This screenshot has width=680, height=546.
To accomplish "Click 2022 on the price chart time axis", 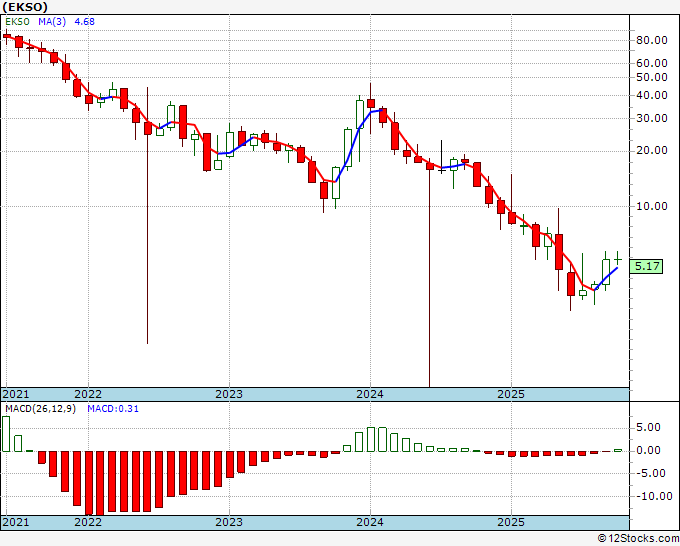I will [x=88, y=394].
